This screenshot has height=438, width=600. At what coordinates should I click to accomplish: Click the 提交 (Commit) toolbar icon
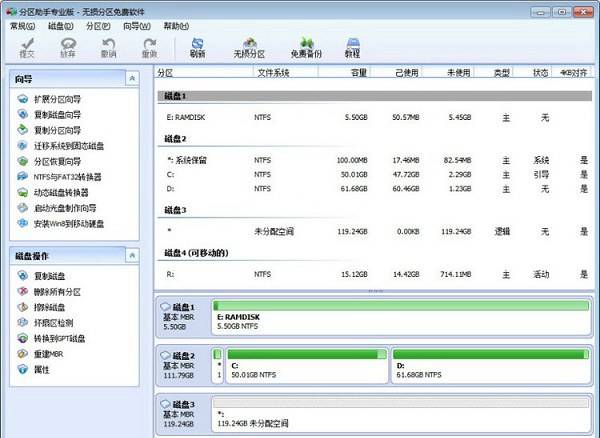26,47
